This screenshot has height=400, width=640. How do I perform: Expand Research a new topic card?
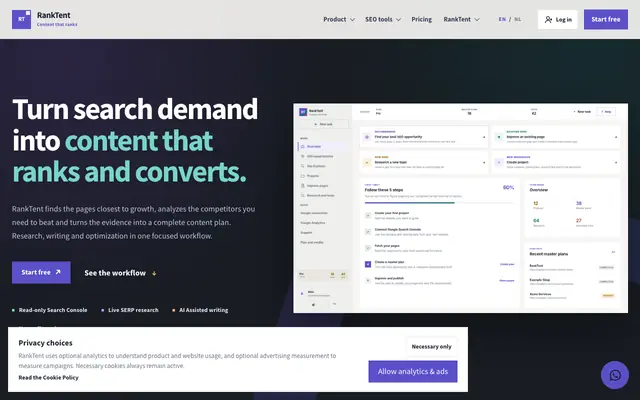tap(424, 162)
